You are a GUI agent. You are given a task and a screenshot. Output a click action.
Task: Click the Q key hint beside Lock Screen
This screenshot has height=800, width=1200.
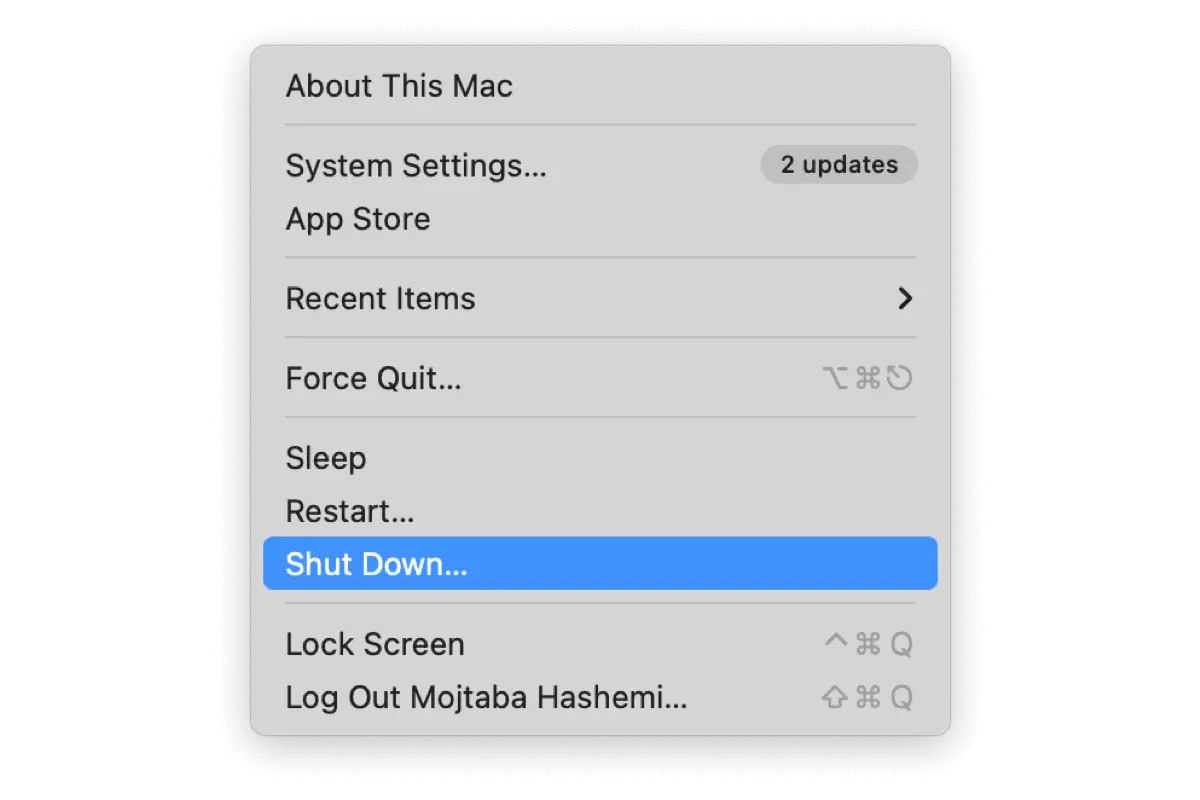(901, 645)
